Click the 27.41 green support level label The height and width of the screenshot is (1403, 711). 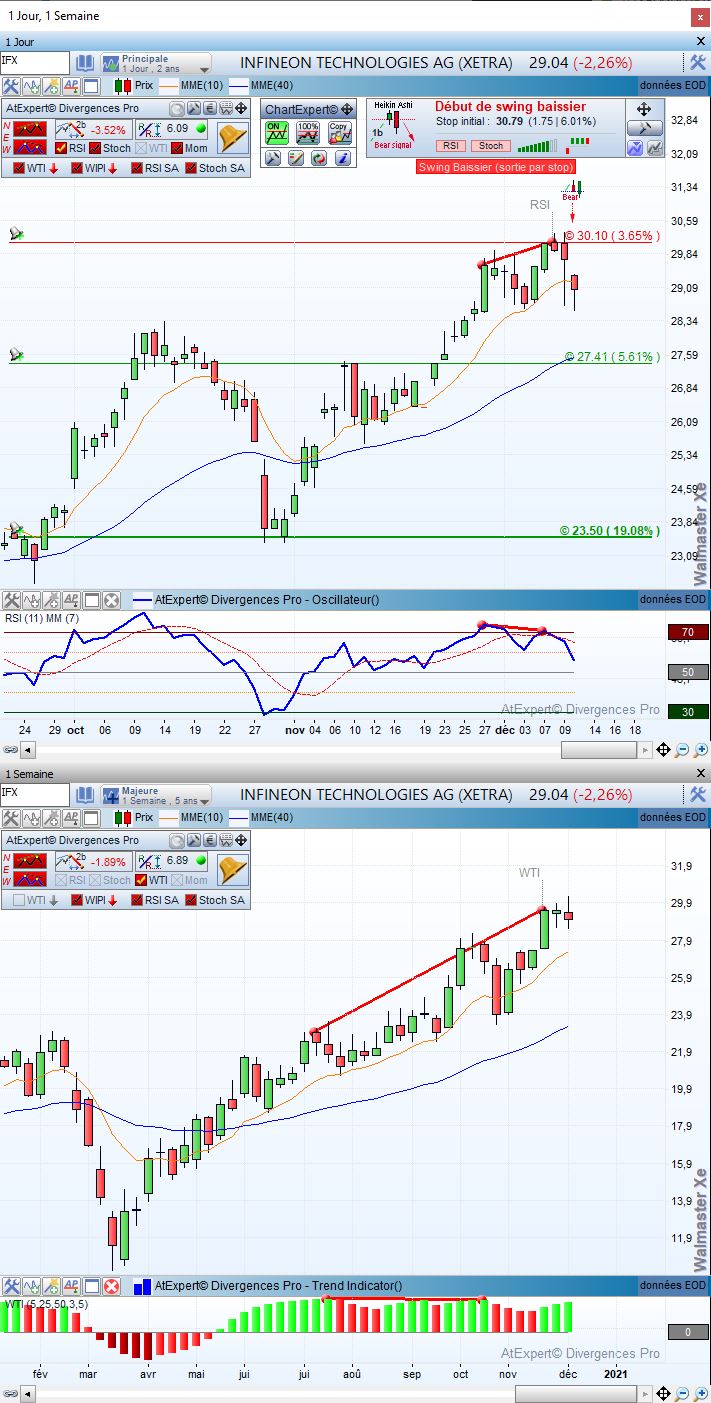(x=610, y=356)
